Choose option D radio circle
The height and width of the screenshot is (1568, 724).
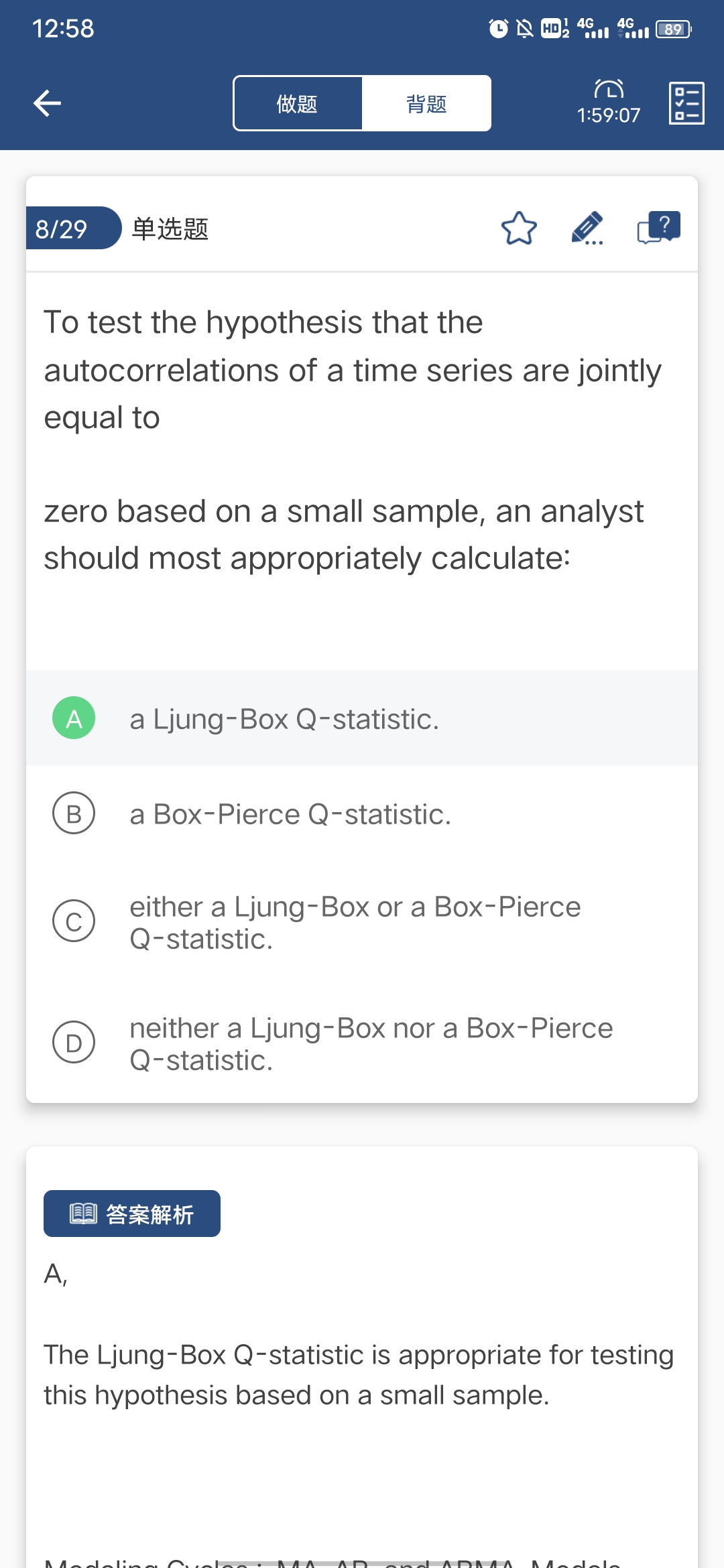[74, 1043]
